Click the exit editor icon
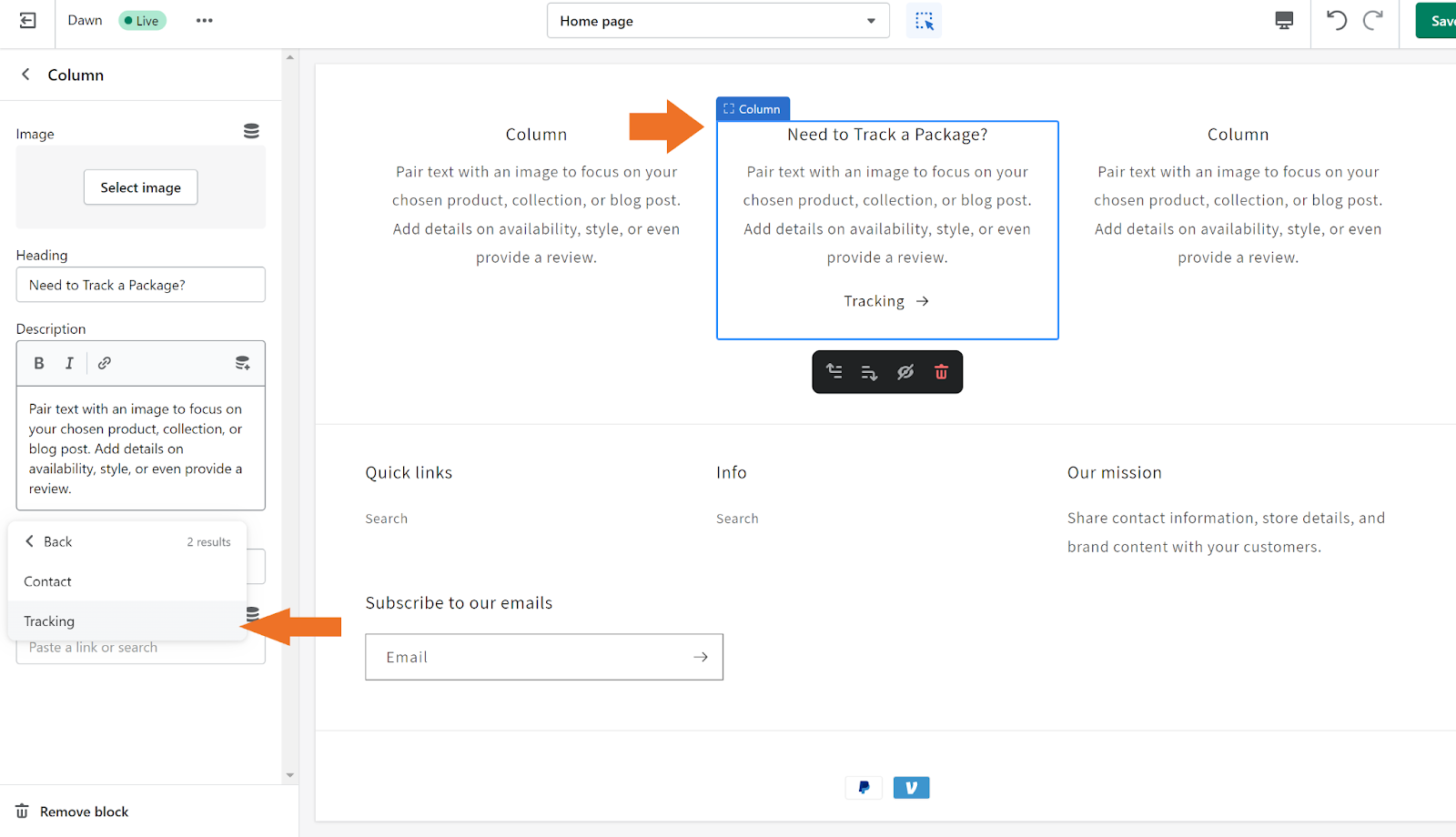Screen dimensions: 1456x837 click(28, 20)
